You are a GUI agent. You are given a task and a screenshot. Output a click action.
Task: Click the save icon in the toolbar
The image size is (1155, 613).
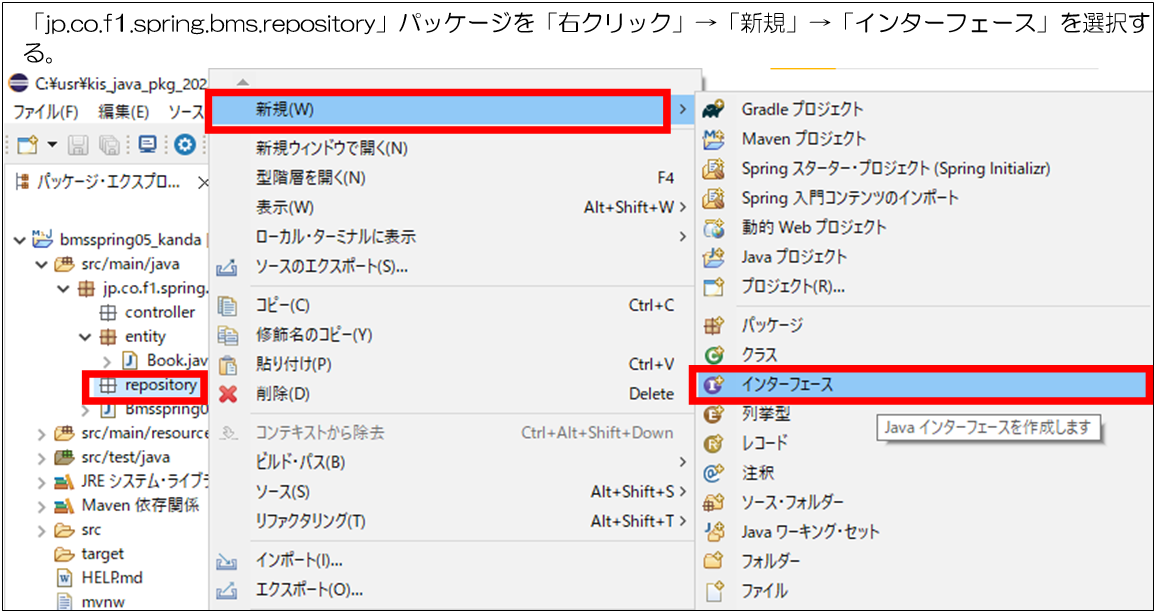[x=79, y=145]
